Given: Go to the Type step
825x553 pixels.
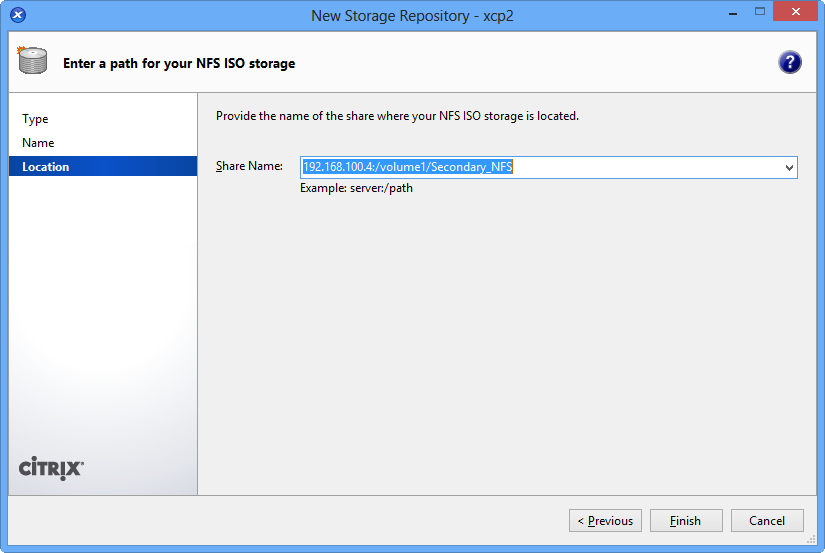Looking at the screenshot, I should pos(35,119).
